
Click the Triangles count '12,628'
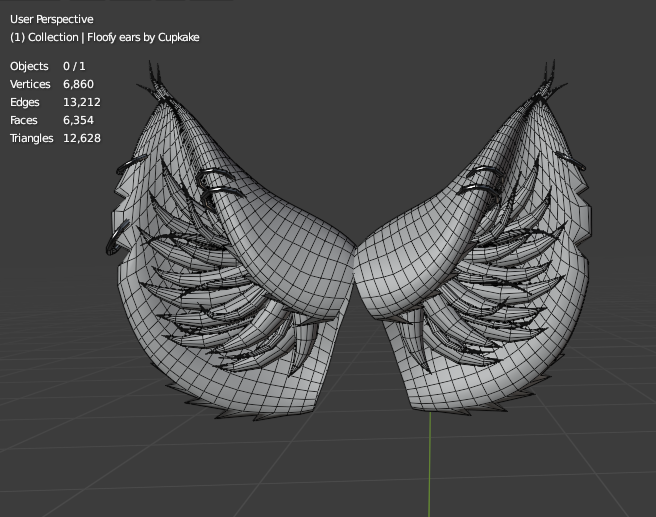(82, 138)
